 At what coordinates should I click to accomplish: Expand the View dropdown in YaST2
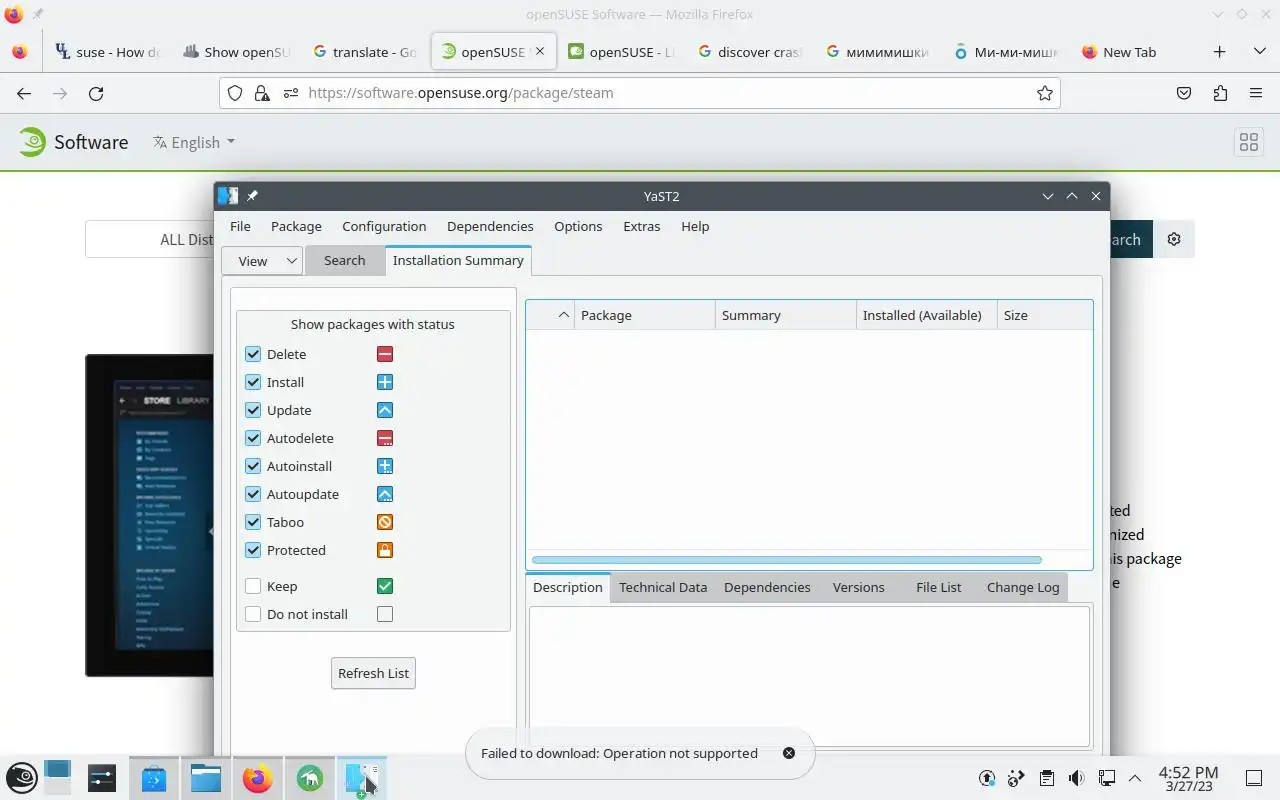pos(262,261)
